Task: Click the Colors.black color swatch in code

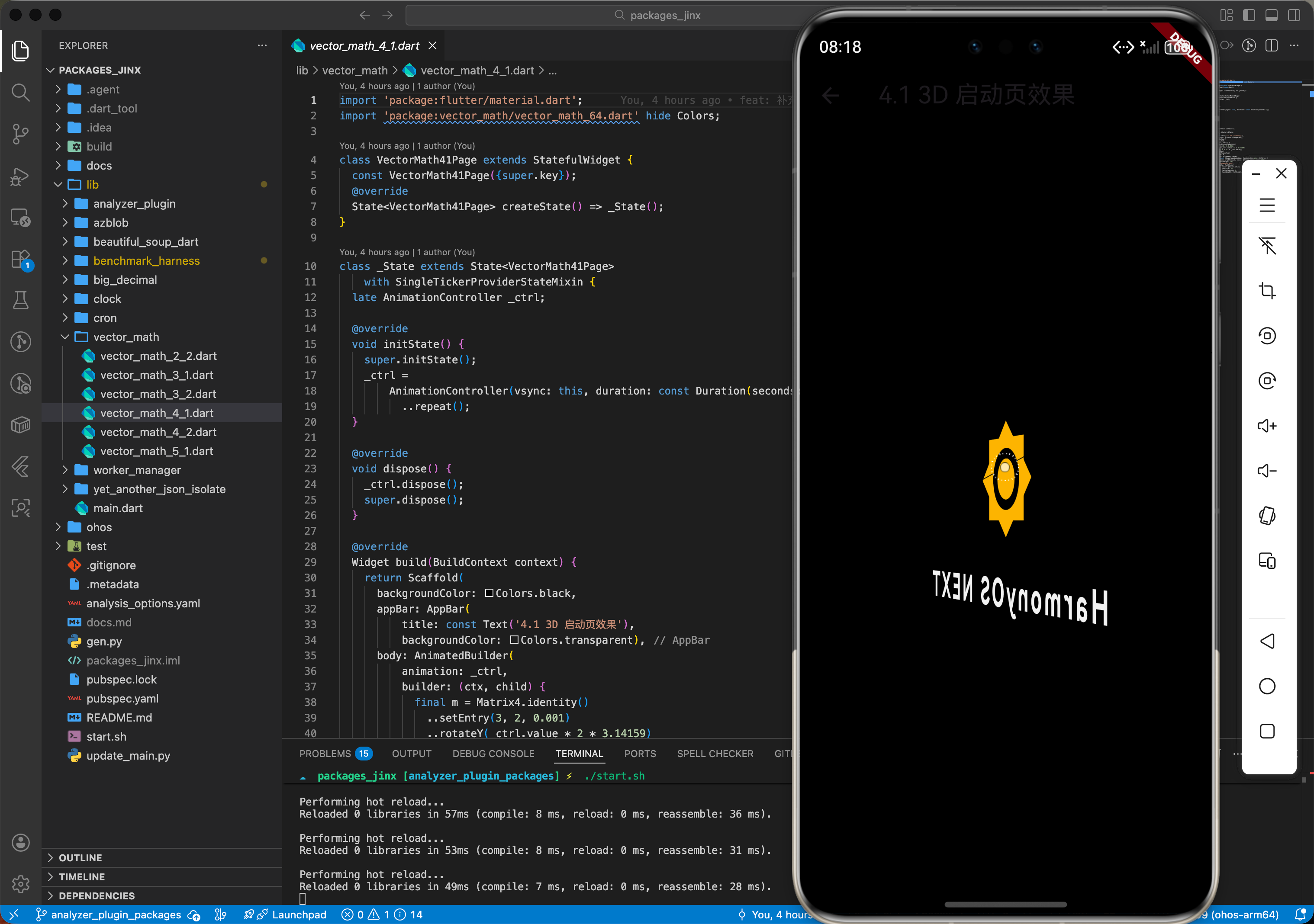Action: click(490, 594)
